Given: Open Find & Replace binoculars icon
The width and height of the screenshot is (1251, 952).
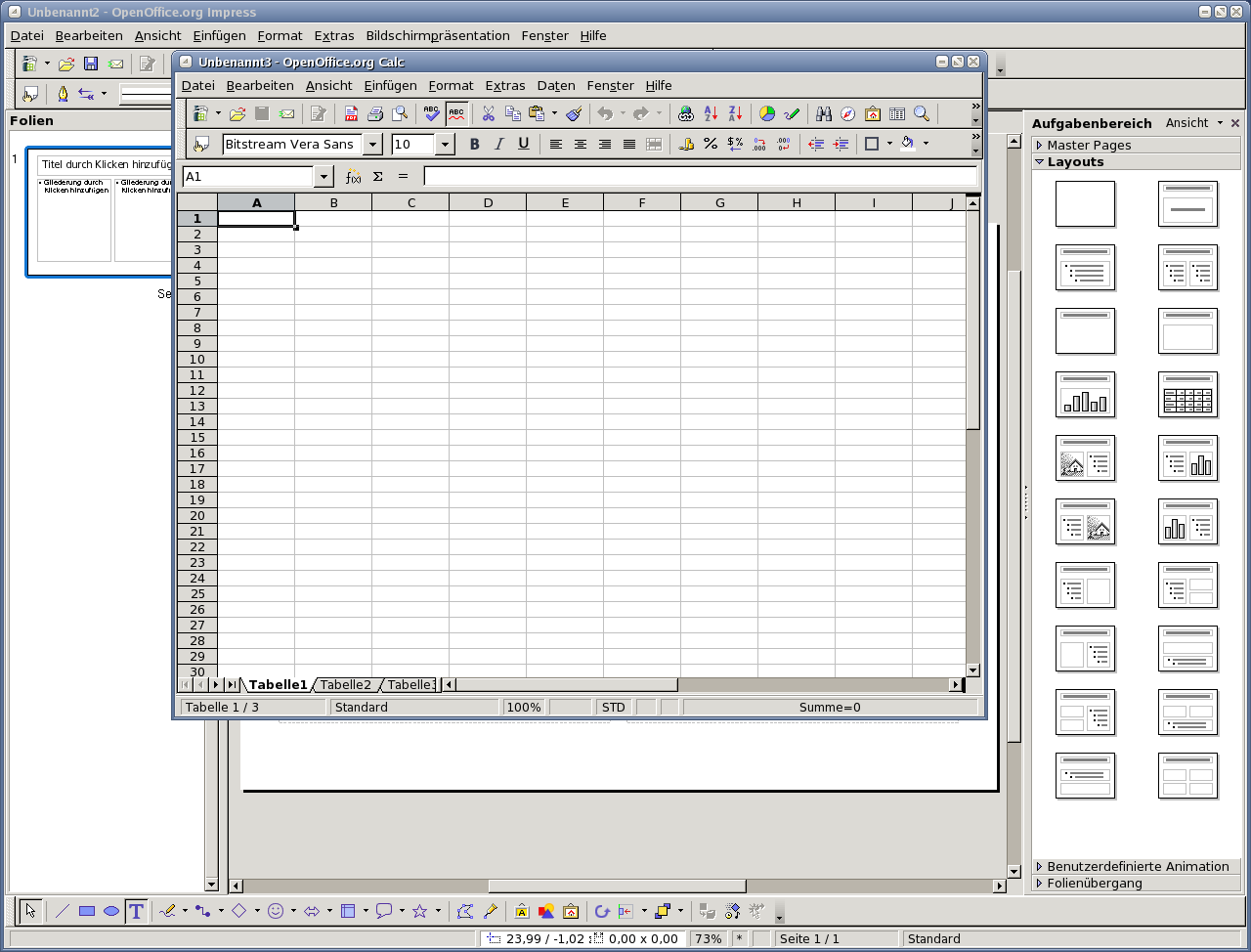Looking at the screenshot, I should [824, 113].
